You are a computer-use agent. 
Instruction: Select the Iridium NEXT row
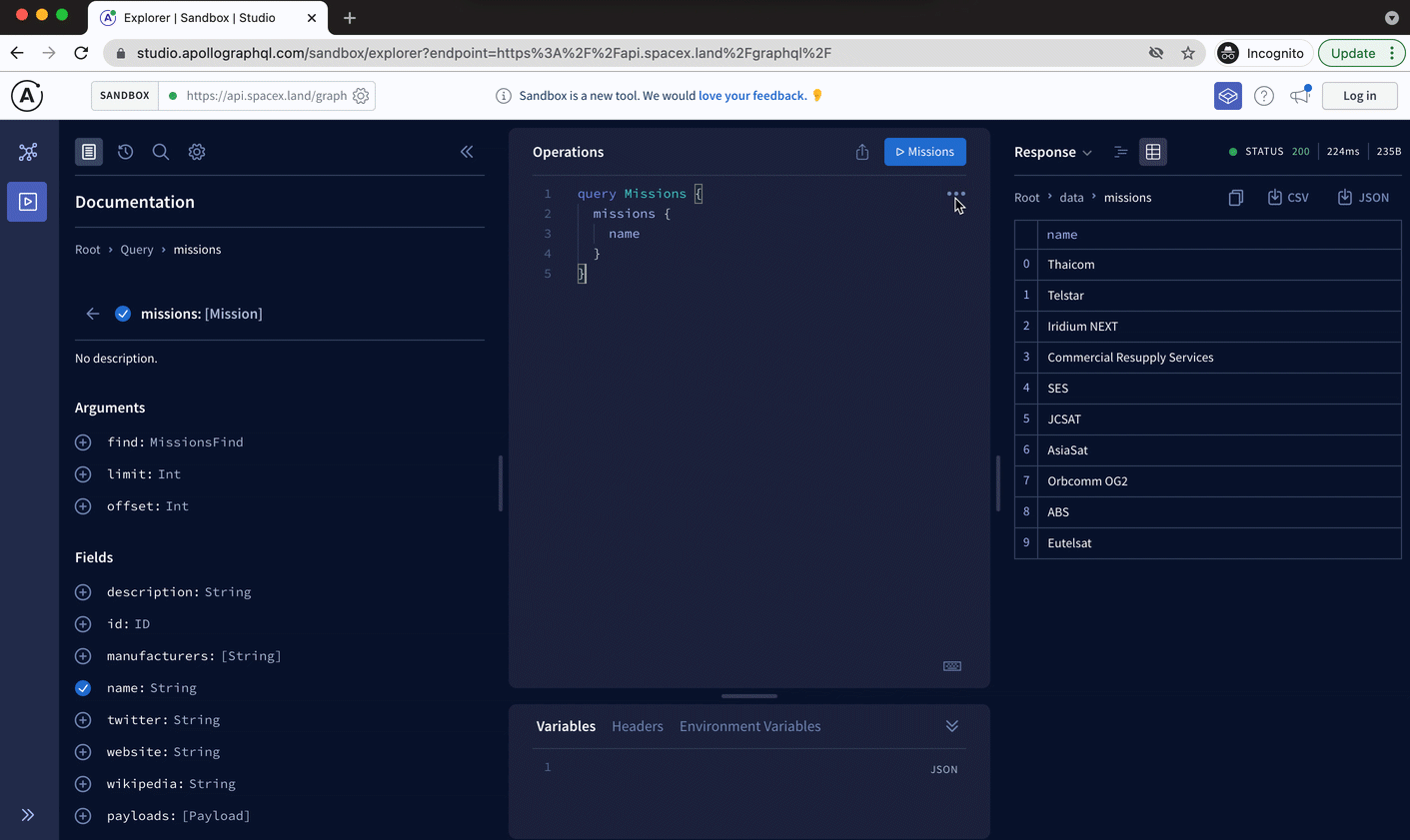click(1207, 327)
